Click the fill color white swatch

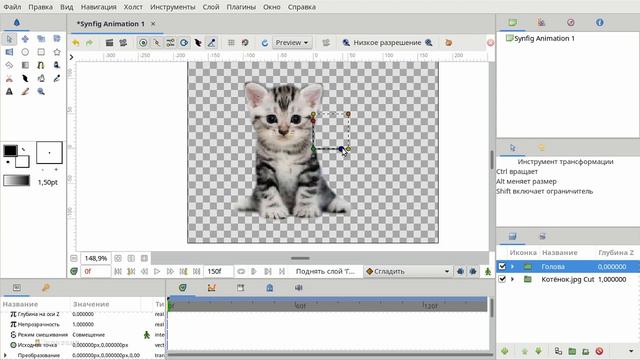(x=22, y=162)
